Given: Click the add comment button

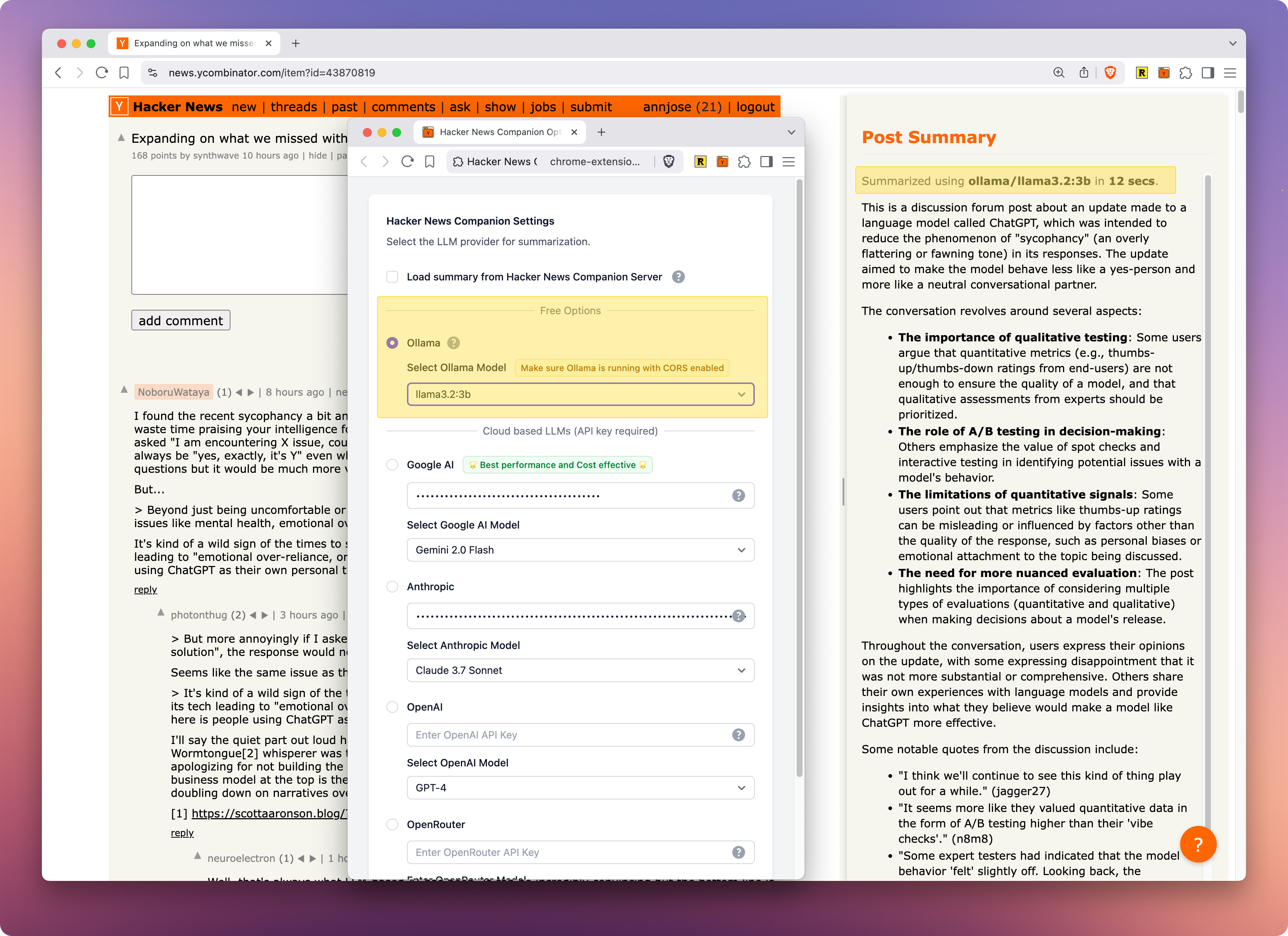Looking at the screenshot, I should [x=181, y=320].
